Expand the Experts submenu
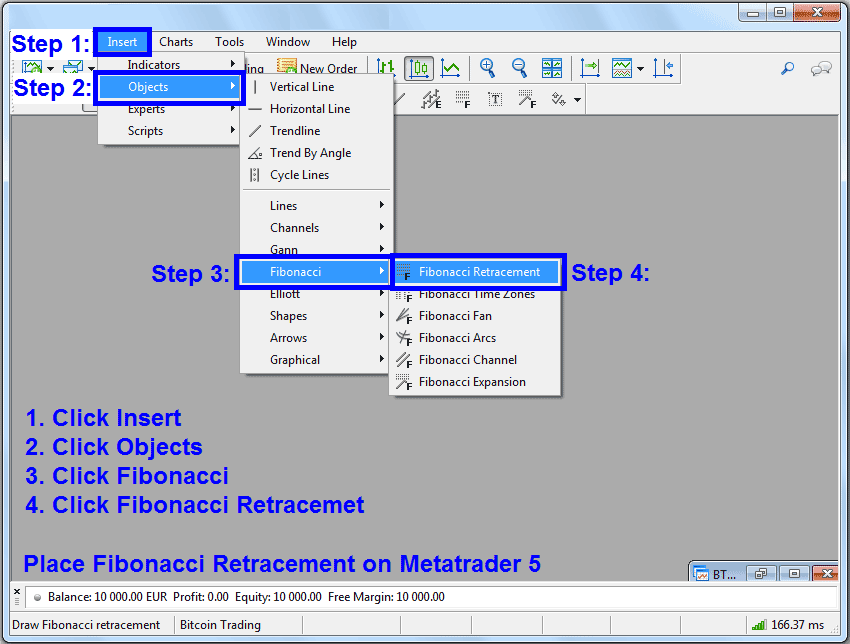This screenshot has width=850, height=644. point(169,109)
